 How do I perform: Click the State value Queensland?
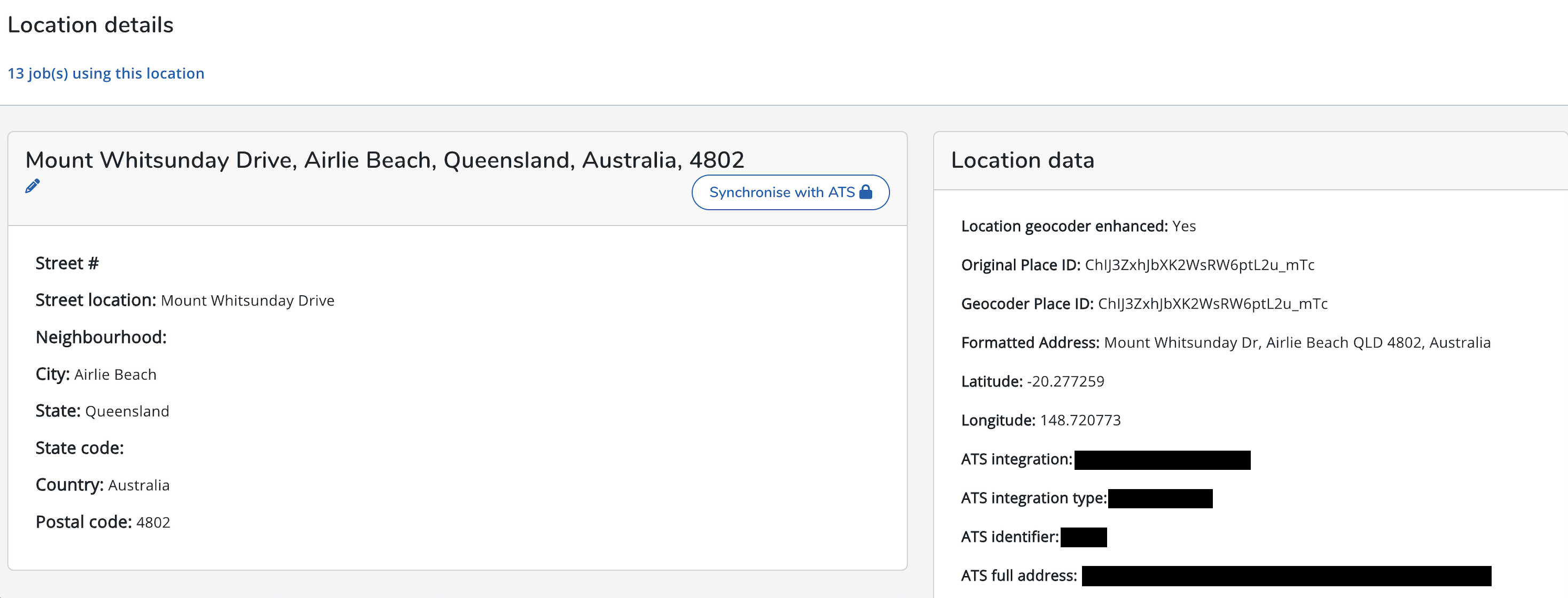click(127, 412)
